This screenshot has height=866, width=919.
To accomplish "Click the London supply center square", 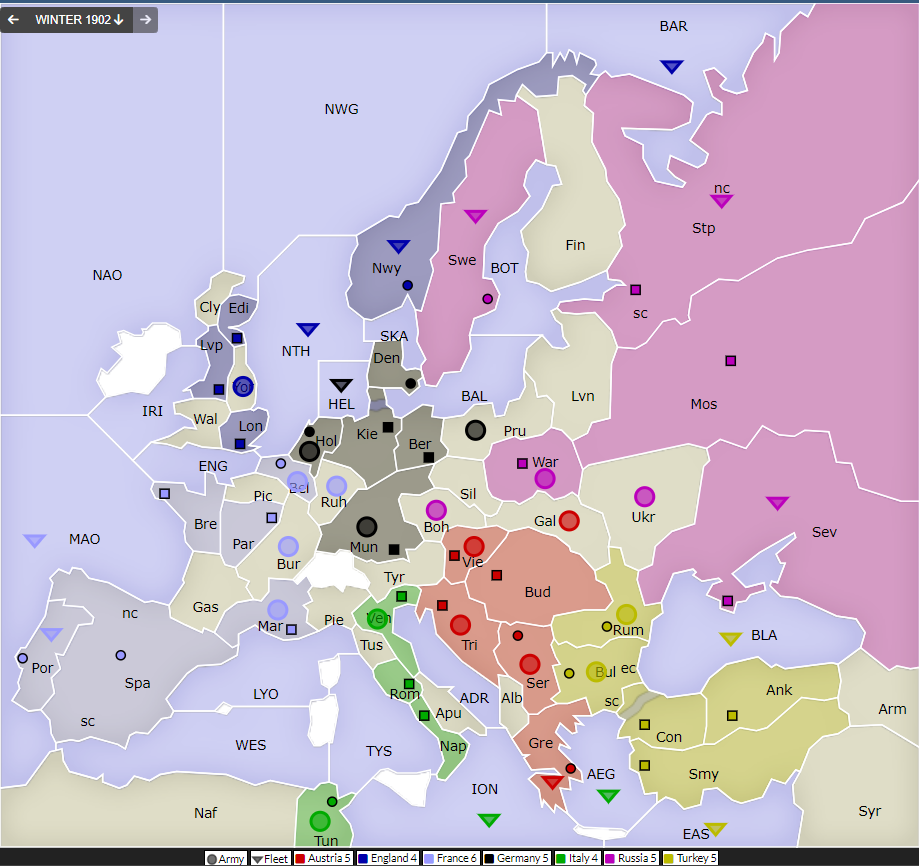I will click(240, 444).
